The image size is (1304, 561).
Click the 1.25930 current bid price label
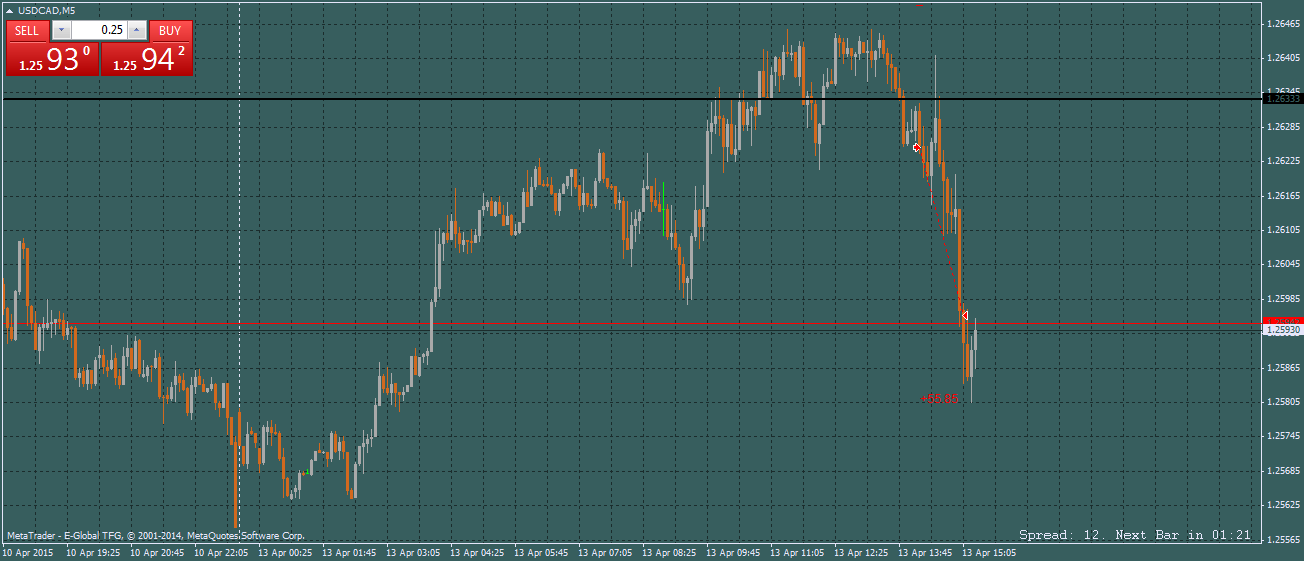point(1282,329)
